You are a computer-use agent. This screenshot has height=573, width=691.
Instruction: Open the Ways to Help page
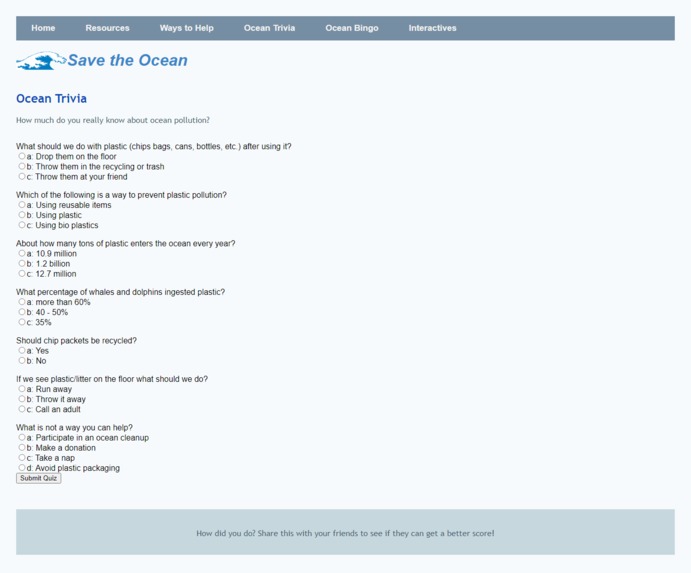click(186, 28)
